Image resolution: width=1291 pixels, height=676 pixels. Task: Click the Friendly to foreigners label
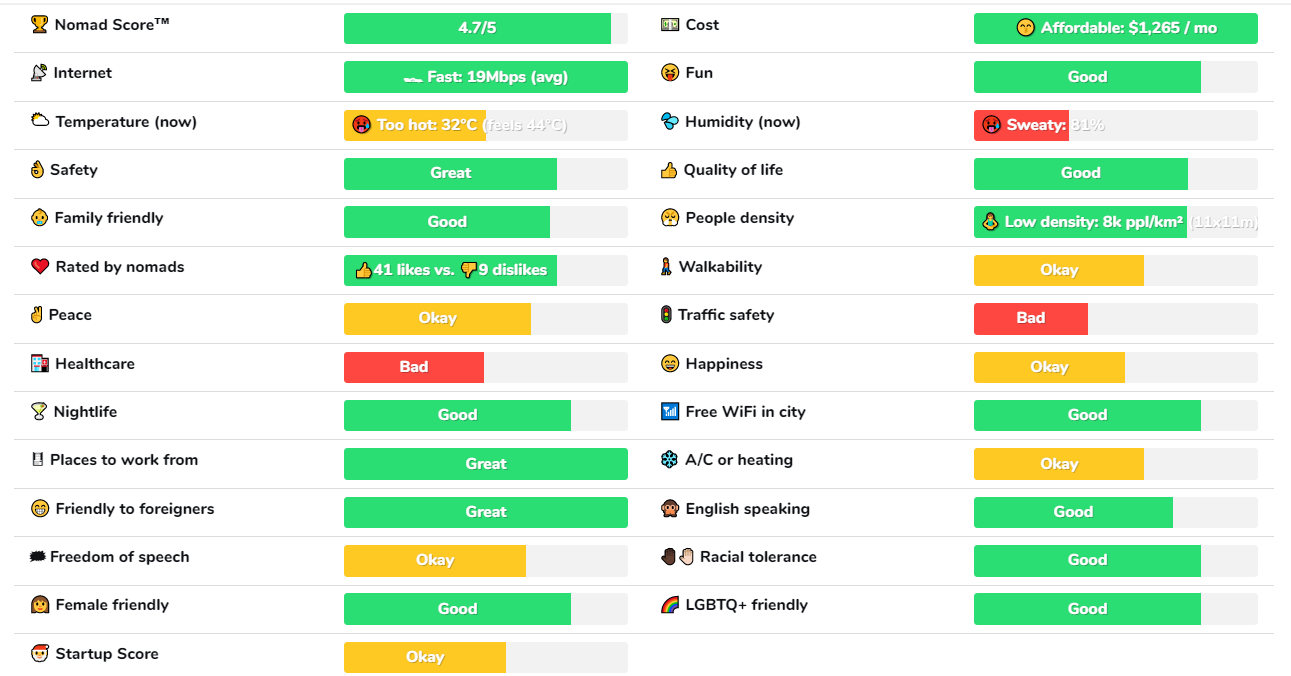135,509
